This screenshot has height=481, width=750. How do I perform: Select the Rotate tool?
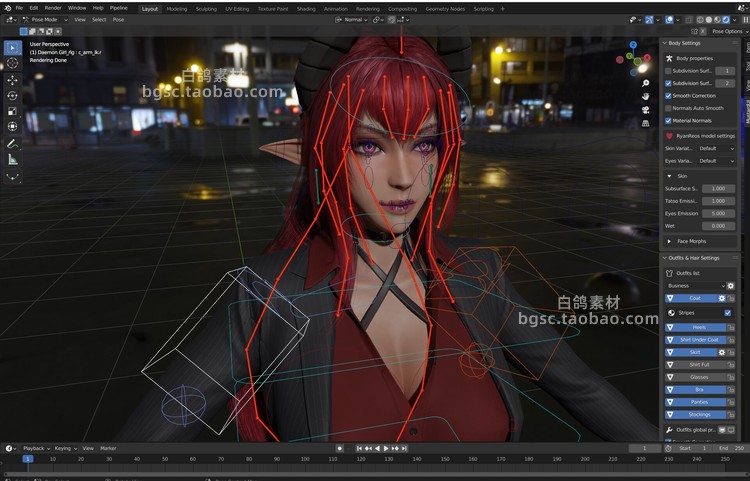12,96
